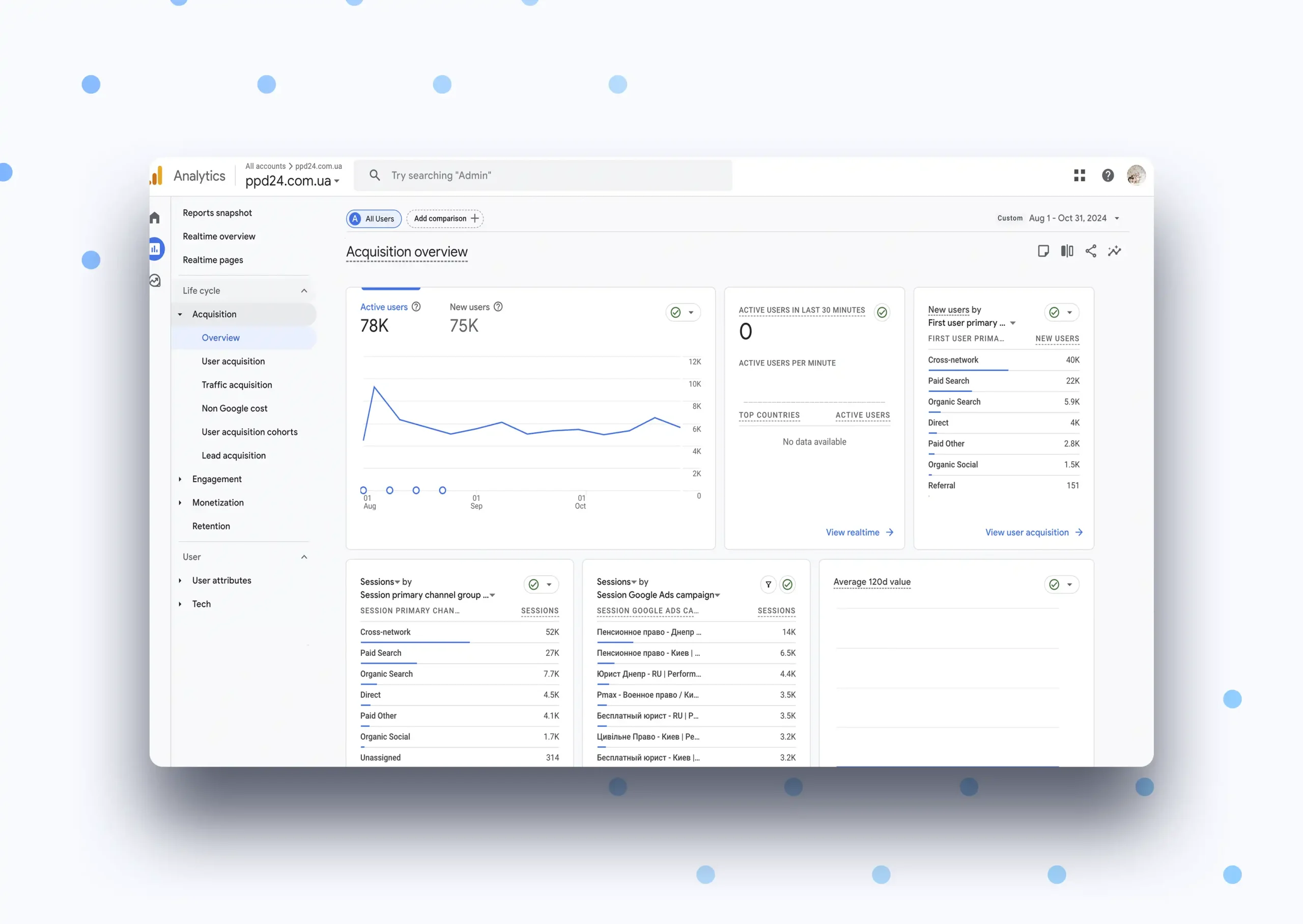Open the user account avatar

(1136, 175)
